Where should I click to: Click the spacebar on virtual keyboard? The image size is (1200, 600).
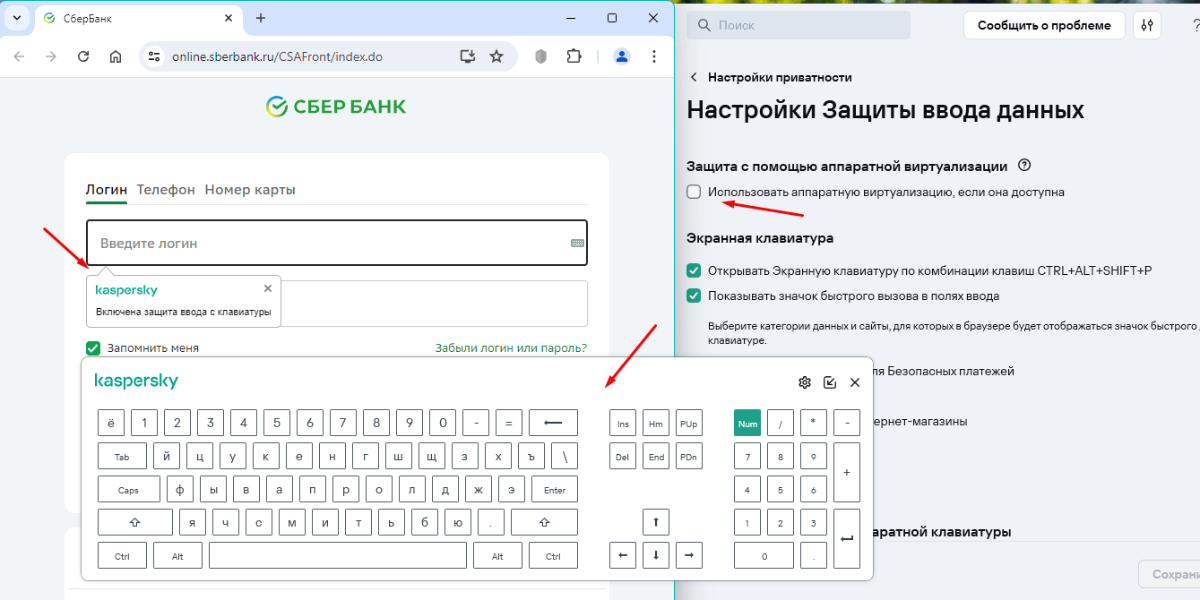click(x=338, y=555)
